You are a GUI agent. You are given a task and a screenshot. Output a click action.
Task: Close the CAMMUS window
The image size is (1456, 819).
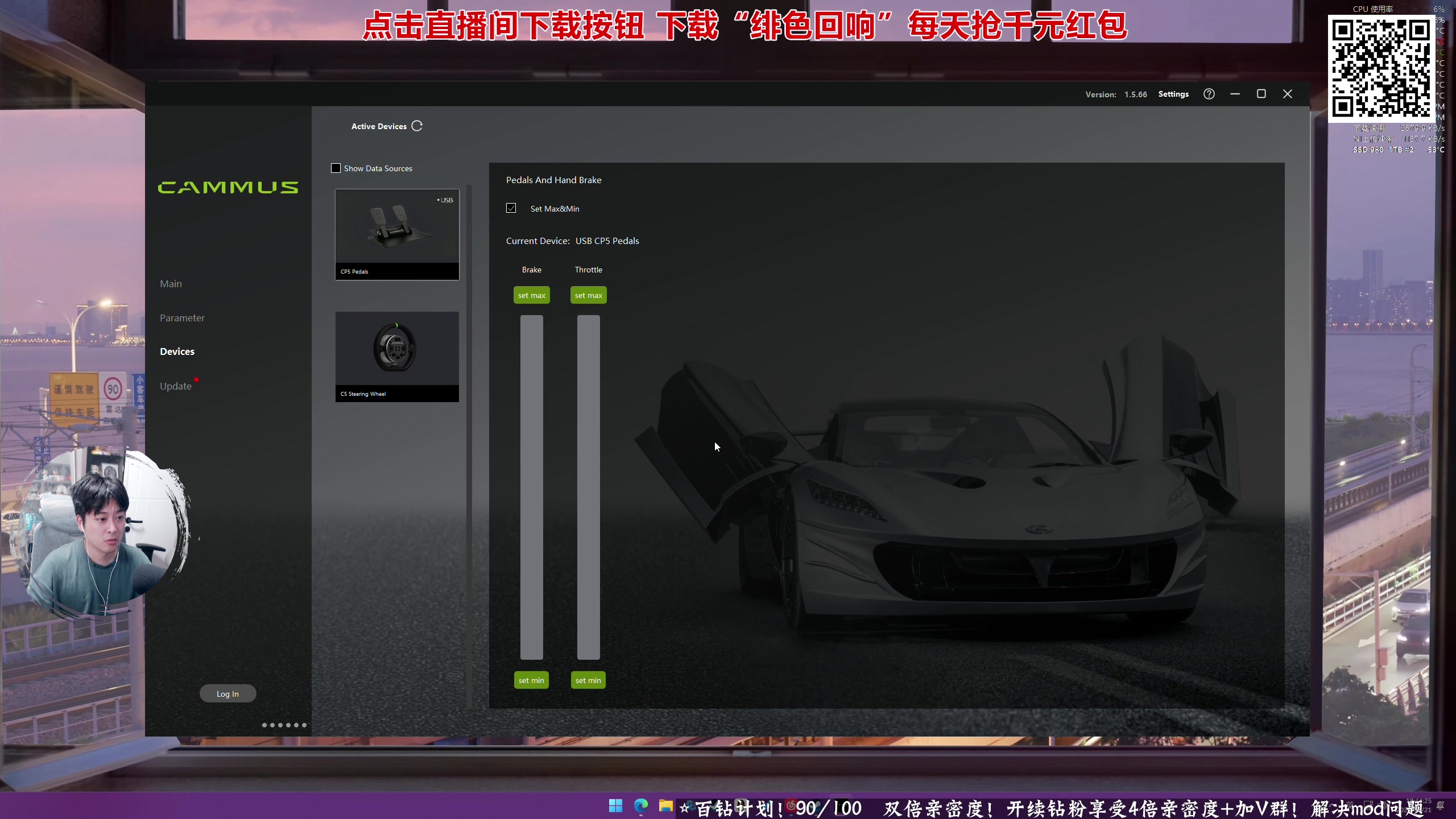[x=1288, y=94]
